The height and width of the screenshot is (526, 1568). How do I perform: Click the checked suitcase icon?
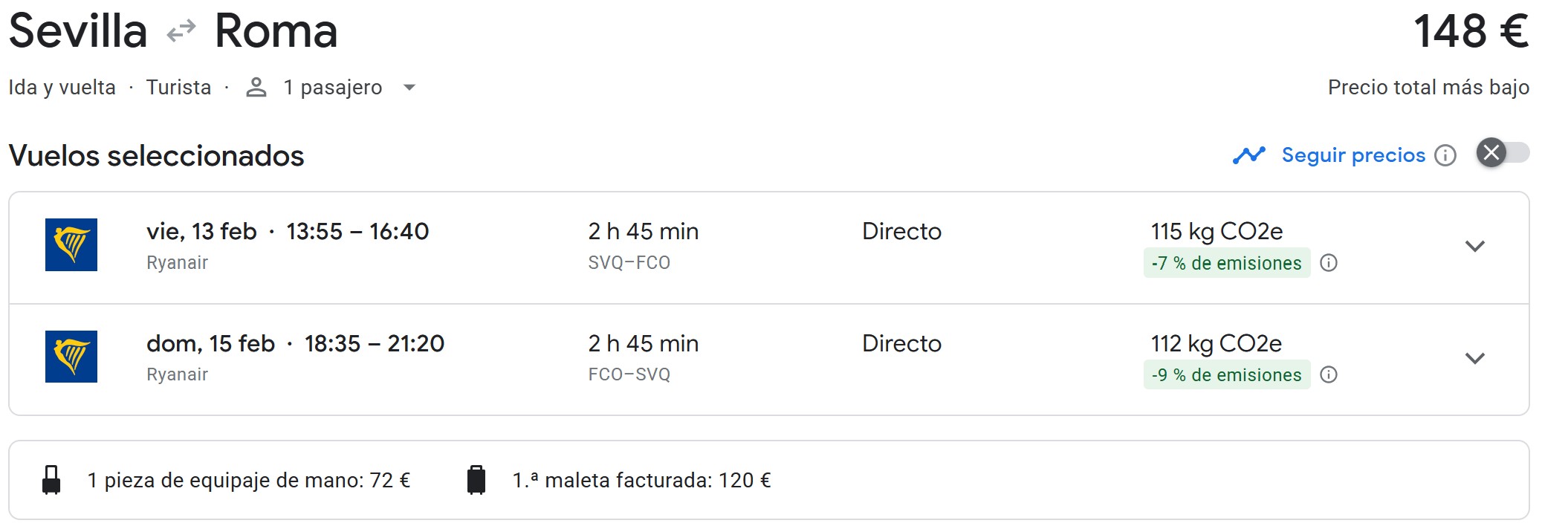coord(476,480)
